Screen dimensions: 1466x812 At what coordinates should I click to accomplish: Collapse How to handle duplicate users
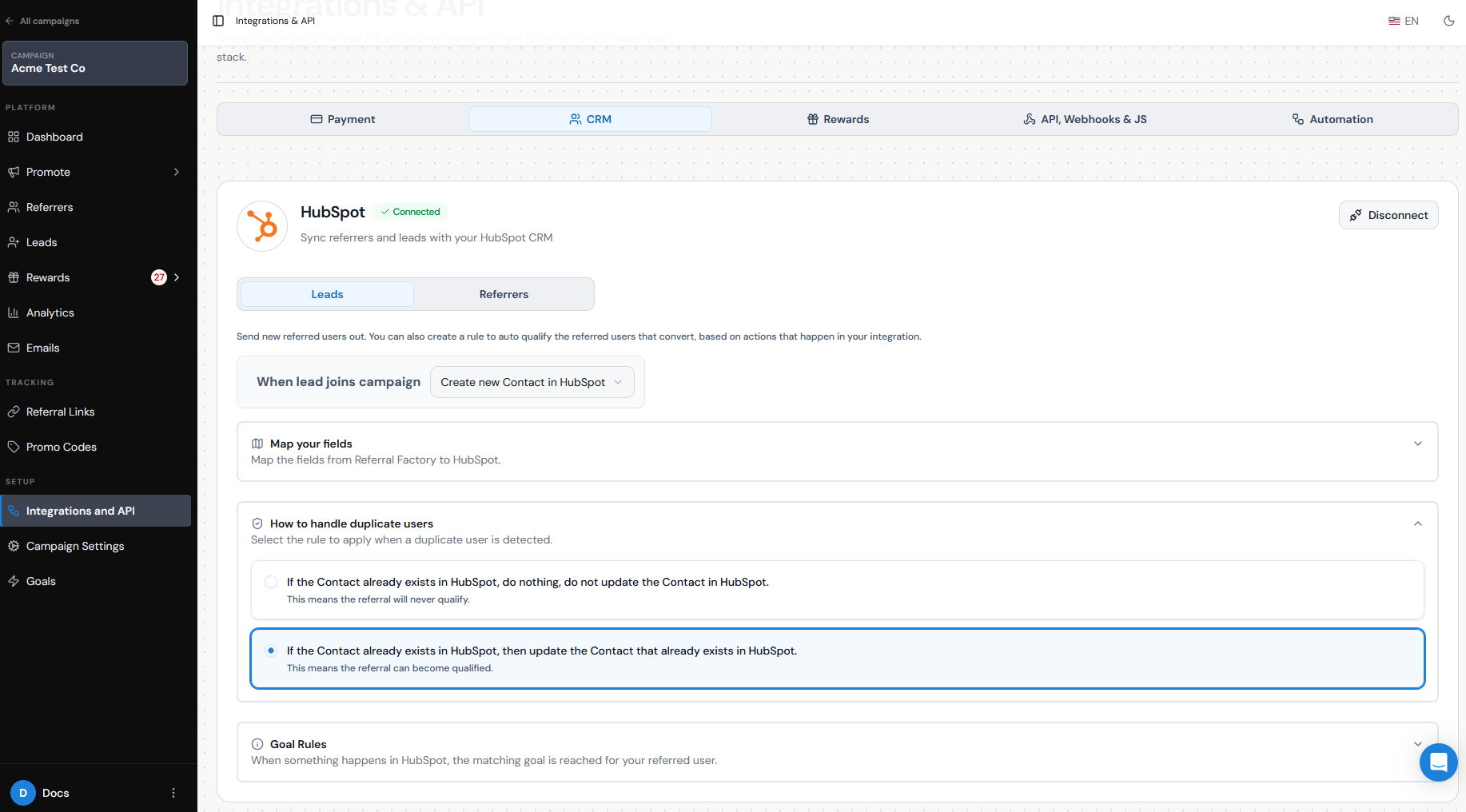(1418, 523)
